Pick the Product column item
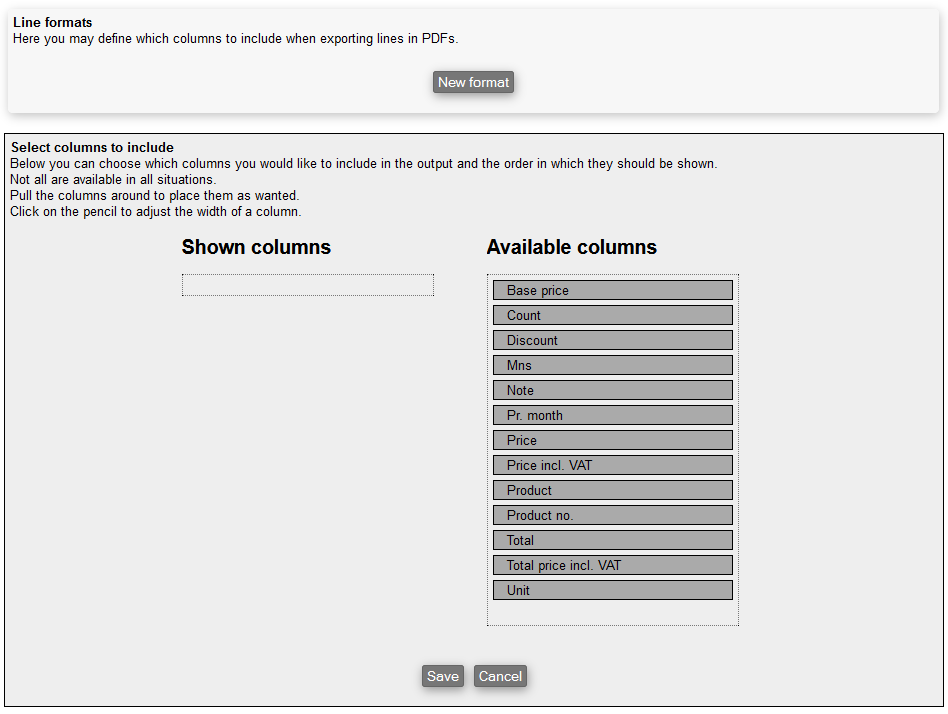 [x=612, y=490]
